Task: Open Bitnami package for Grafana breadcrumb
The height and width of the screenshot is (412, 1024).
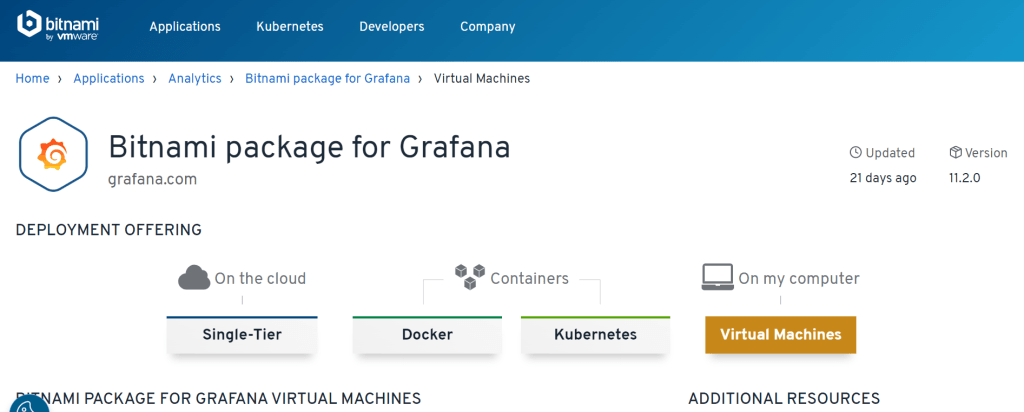Action: [328, 78]
